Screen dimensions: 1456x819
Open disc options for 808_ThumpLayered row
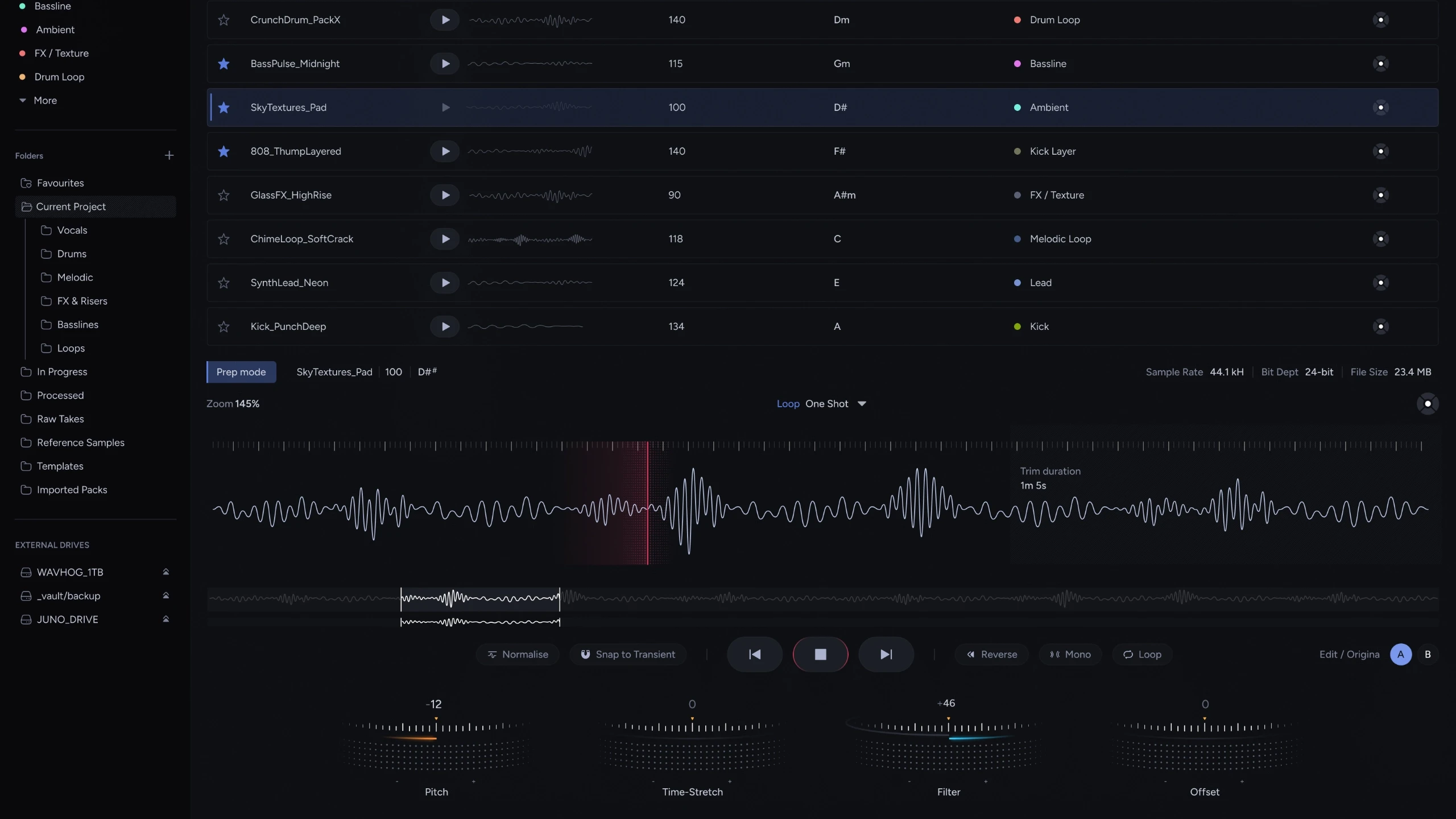1380,151
